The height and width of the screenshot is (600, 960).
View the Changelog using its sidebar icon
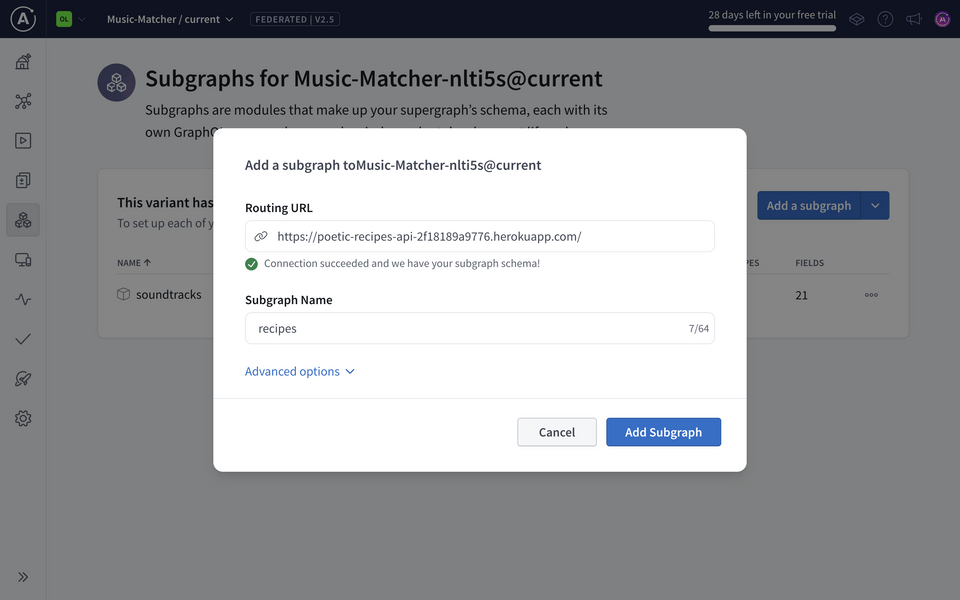pos(23,180)
